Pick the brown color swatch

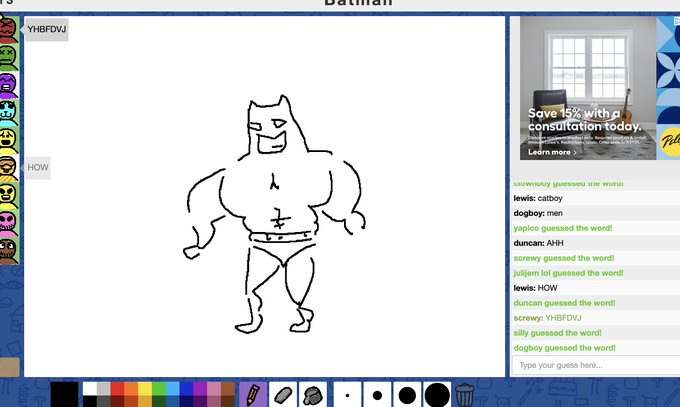(228, 388)
